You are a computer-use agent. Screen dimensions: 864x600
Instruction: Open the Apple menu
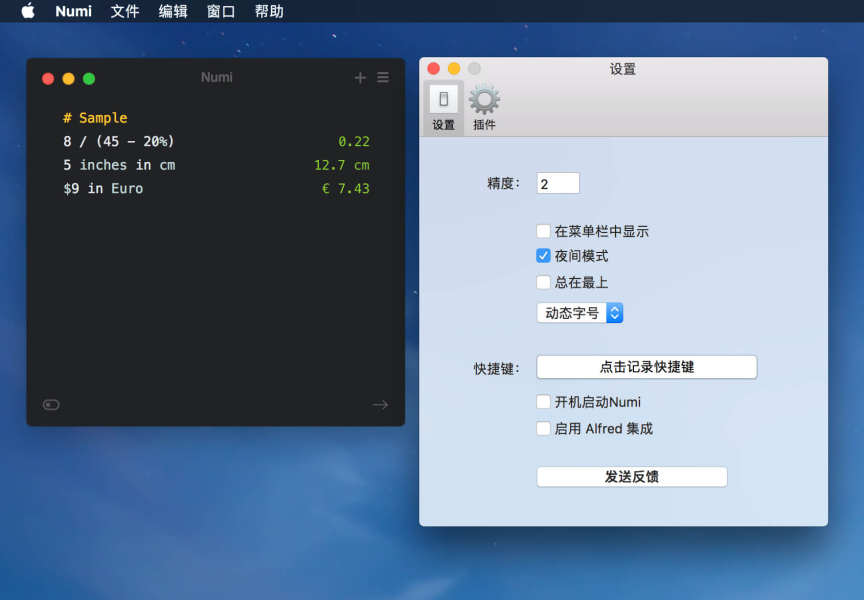coord(28,11)
